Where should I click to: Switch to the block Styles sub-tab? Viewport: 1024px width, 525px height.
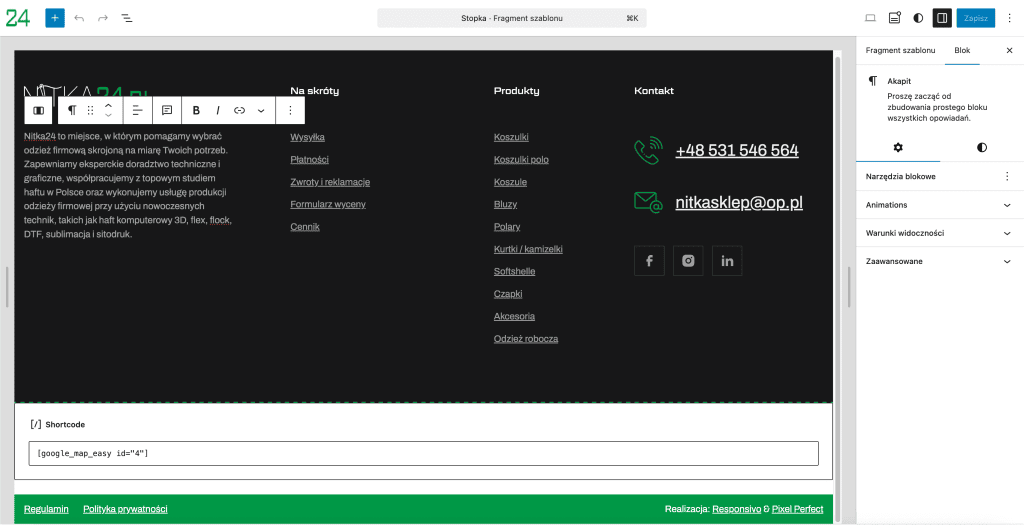coord(981,147)
